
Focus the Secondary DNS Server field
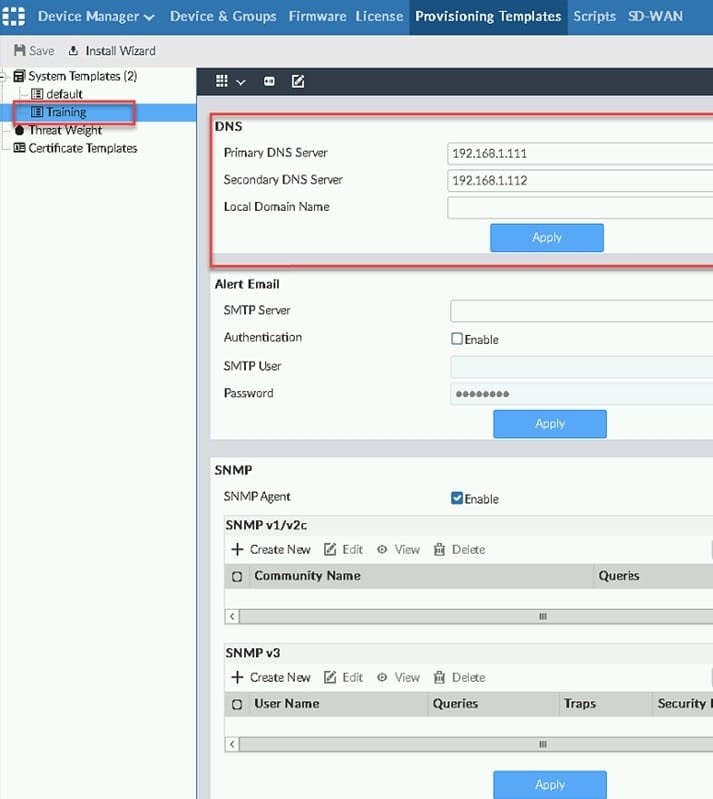pos(580,180)
